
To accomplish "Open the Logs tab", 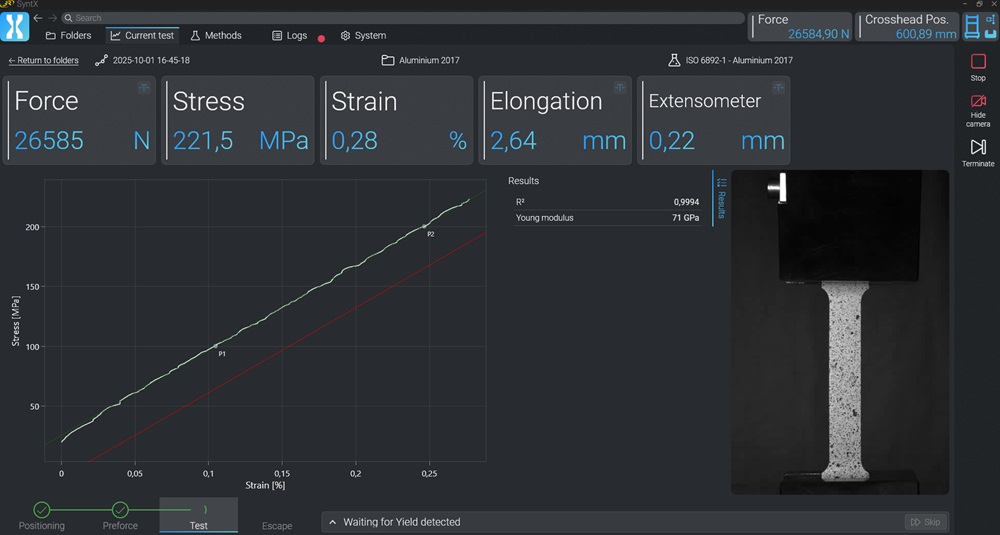I will tap(289, 35).
